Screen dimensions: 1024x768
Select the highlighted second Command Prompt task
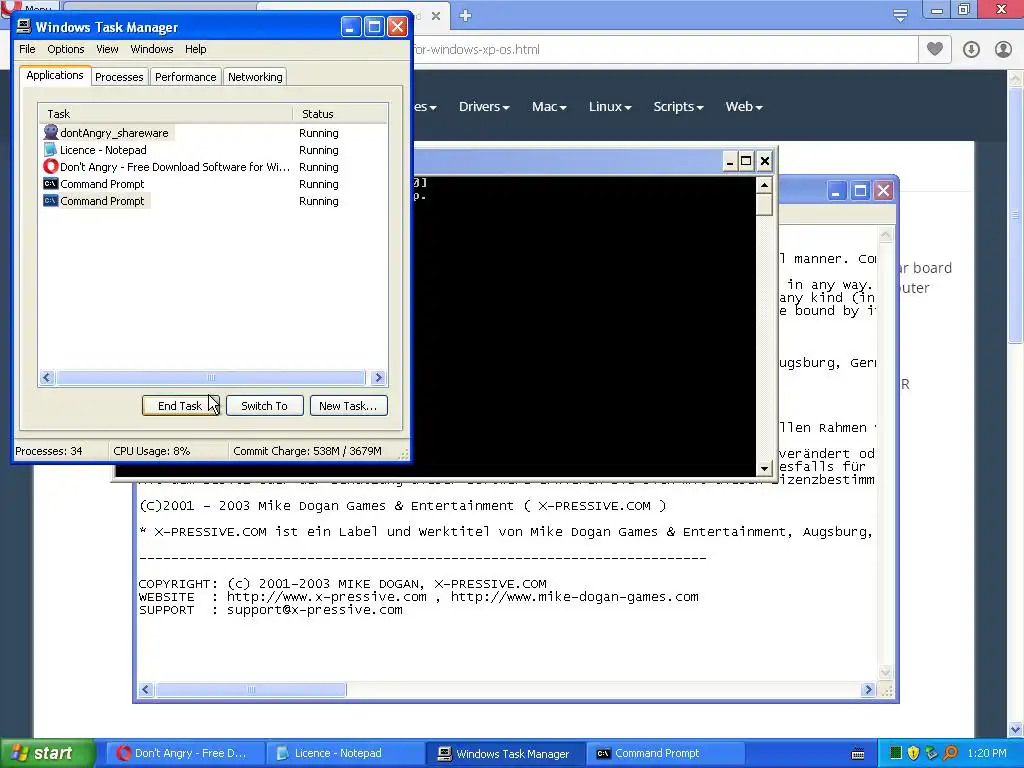(x=212, y=201)
